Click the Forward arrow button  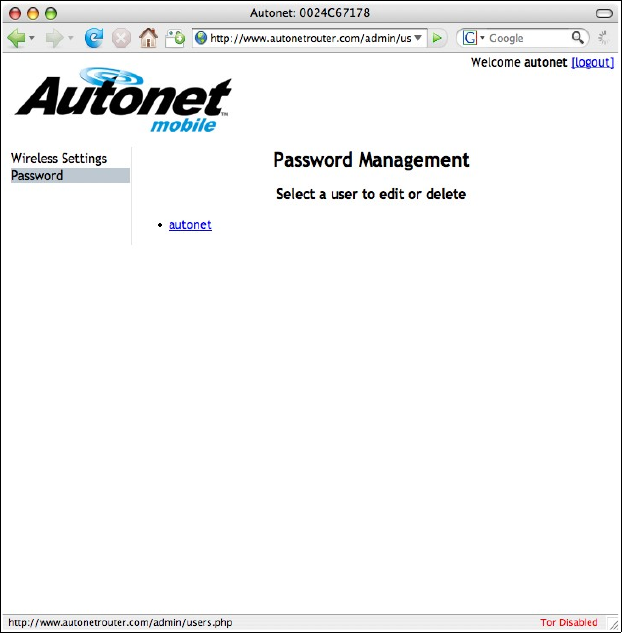coord(54,38)
